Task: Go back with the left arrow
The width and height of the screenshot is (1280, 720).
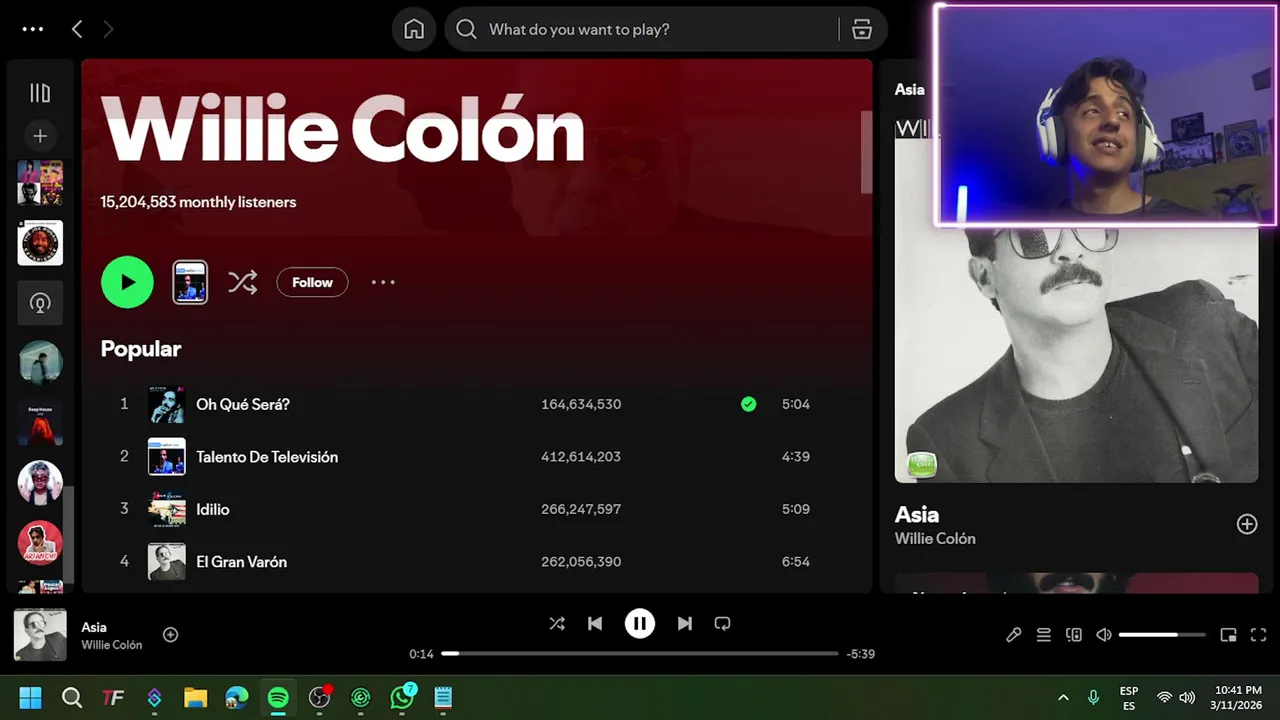Action: (77, 29)
